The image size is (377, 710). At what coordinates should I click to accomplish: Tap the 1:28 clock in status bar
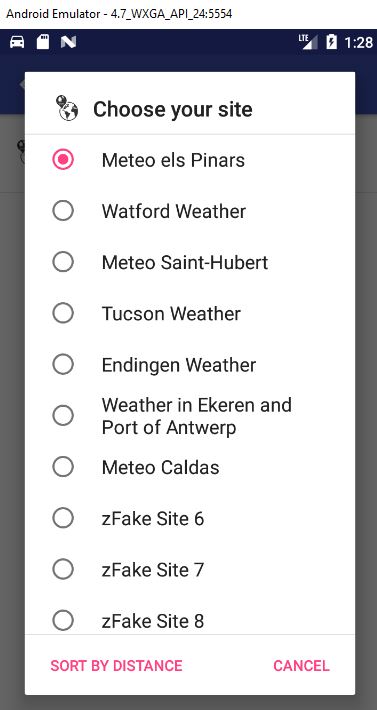pos(358,42)
